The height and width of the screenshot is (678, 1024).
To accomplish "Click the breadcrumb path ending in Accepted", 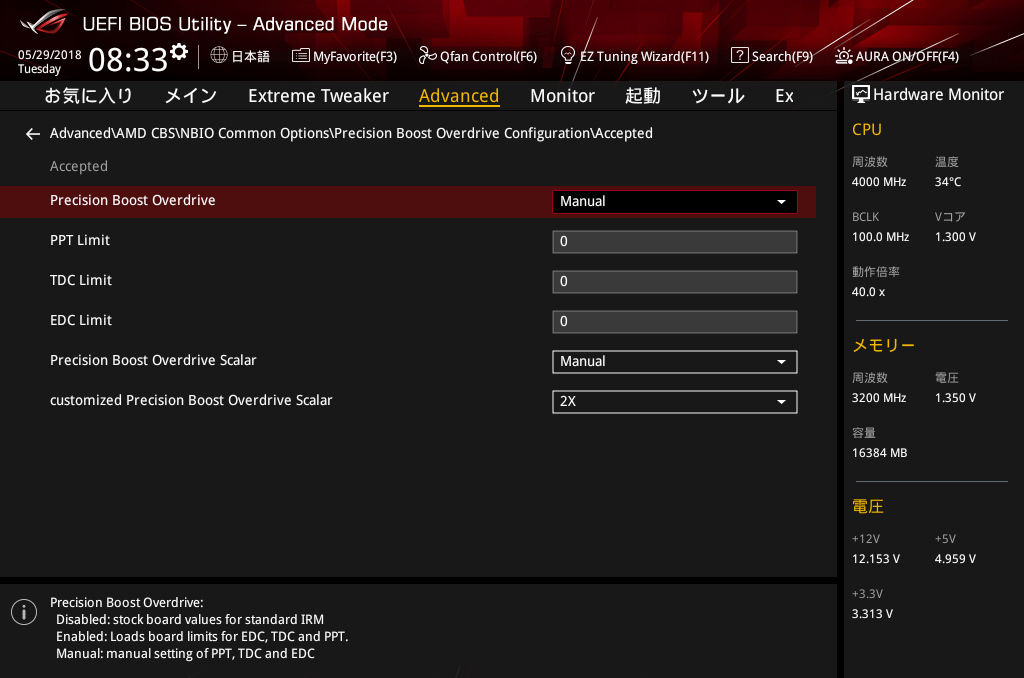I will point(351,133).
